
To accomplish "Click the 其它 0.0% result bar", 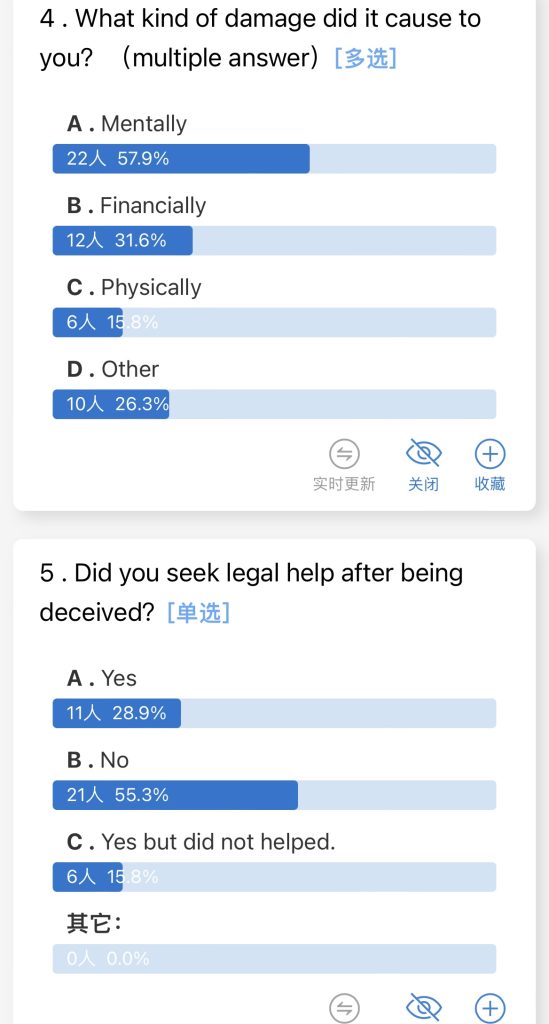I will (x=274, y=959).
